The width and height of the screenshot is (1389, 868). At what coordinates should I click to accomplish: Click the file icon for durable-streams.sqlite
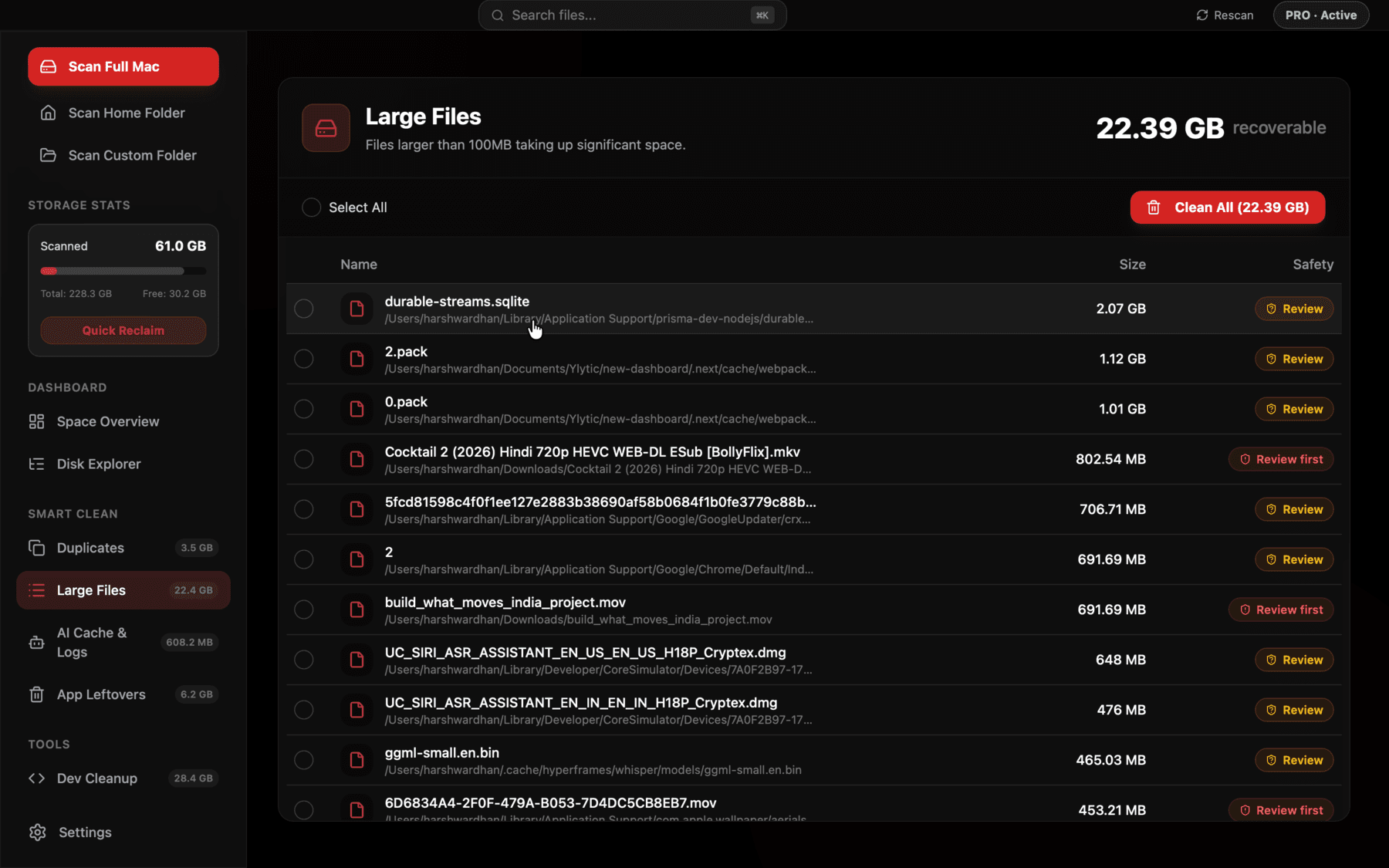tap(357, 309)
